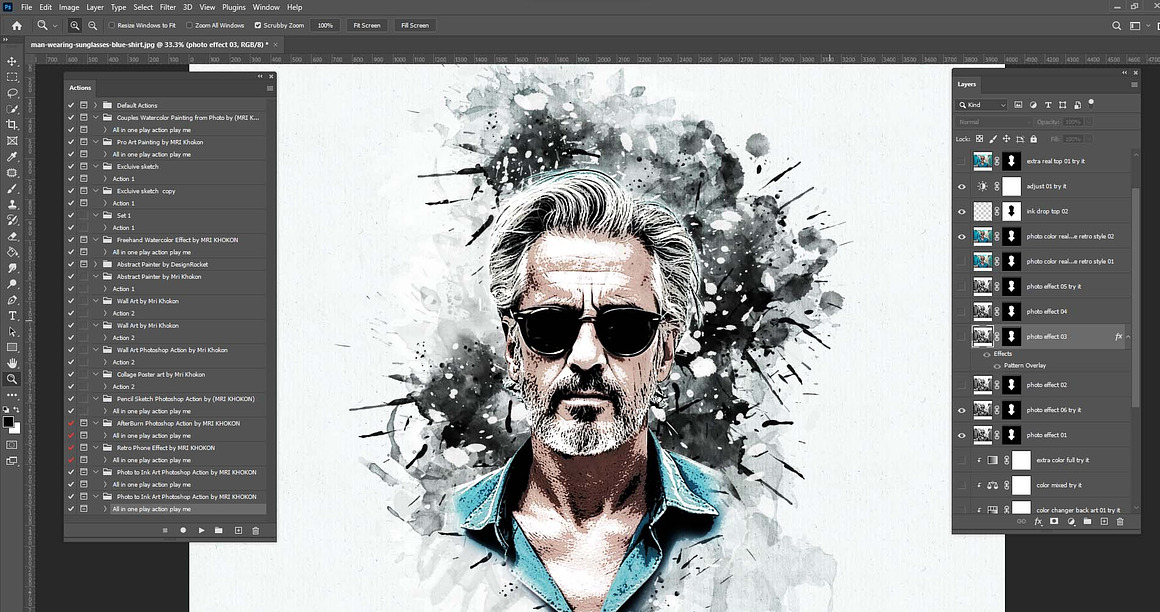The image size is (1160, 612).
Task: Click the Fit Screen button
Action: 366,25
